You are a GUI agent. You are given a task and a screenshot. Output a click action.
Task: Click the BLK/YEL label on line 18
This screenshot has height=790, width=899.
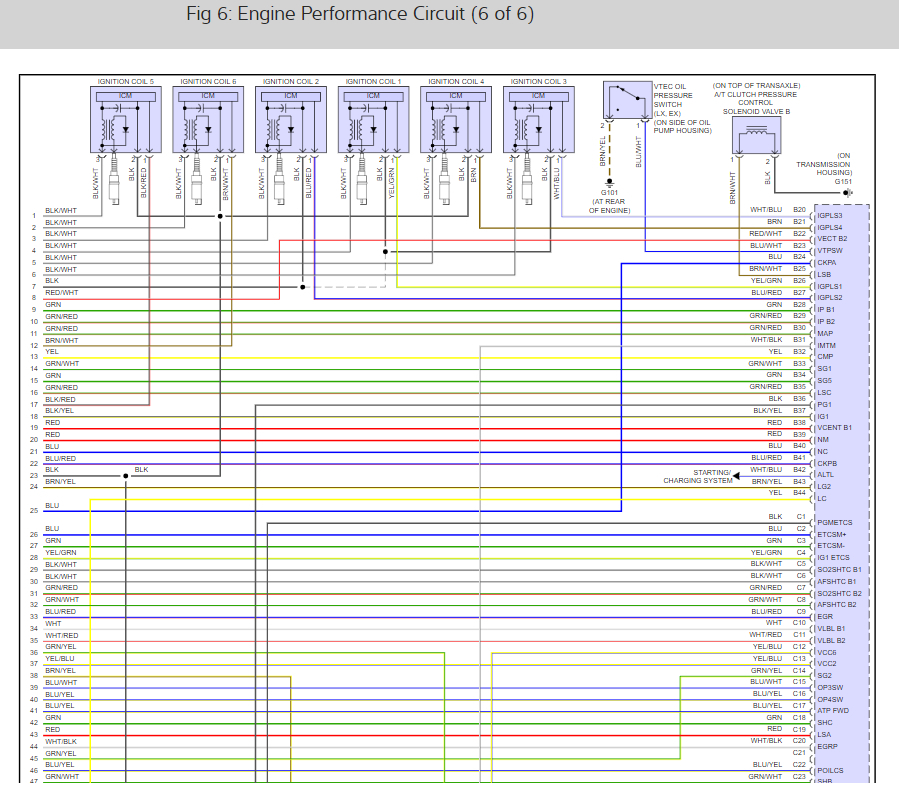[60, 410]
